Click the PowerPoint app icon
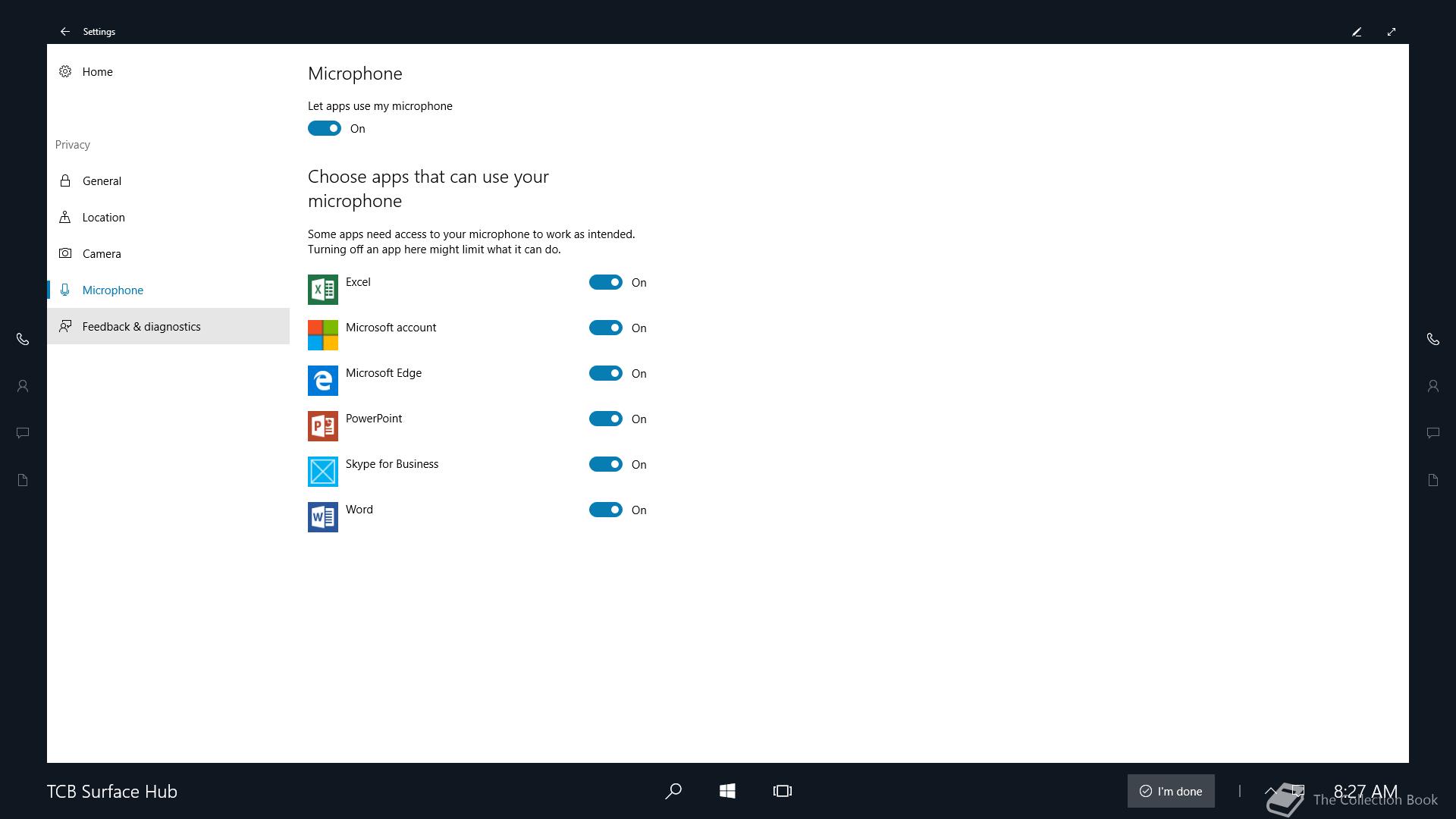The image size is (1456, 819). click(323, 426)
